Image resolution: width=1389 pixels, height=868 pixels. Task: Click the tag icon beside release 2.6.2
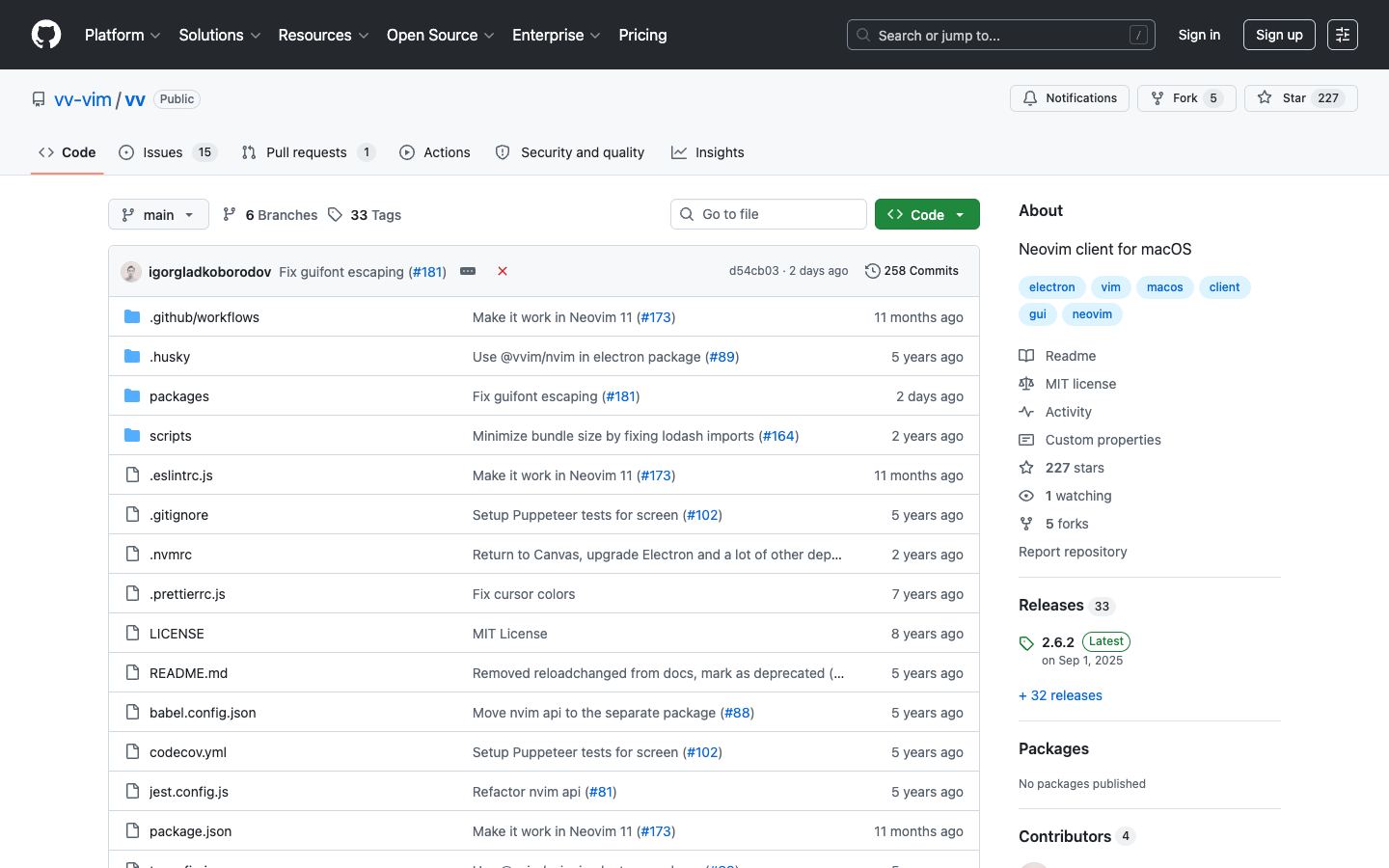point(1026,643)
